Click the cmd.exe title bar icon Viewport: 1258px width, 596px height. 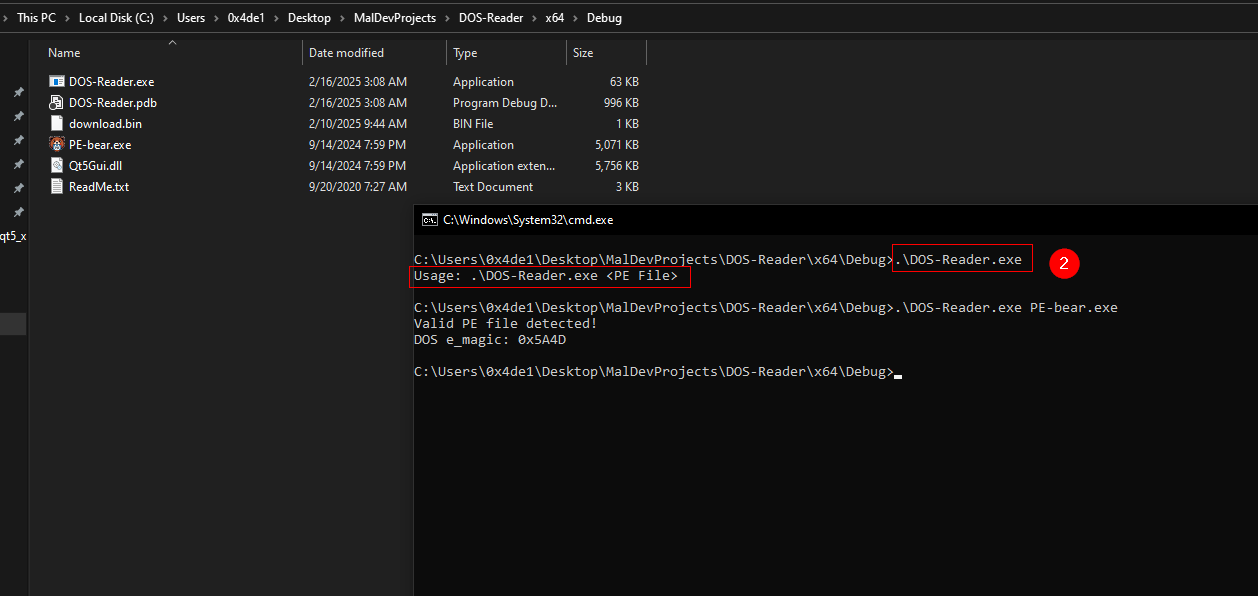click(429, 219)
